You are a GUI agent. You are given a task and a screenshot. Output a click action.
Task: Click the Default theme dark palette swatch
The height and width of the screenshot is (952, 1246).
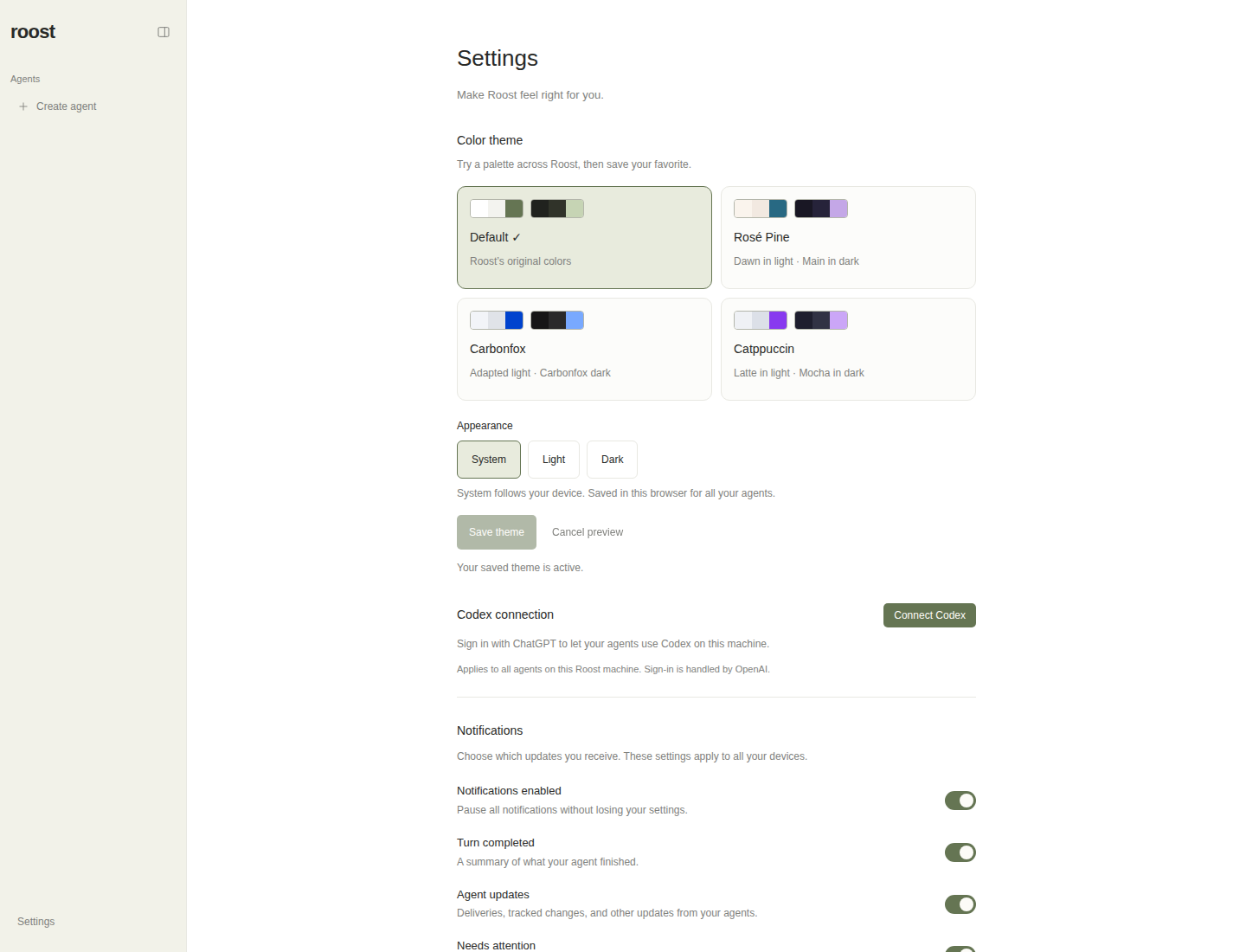(x=557, y=209)
